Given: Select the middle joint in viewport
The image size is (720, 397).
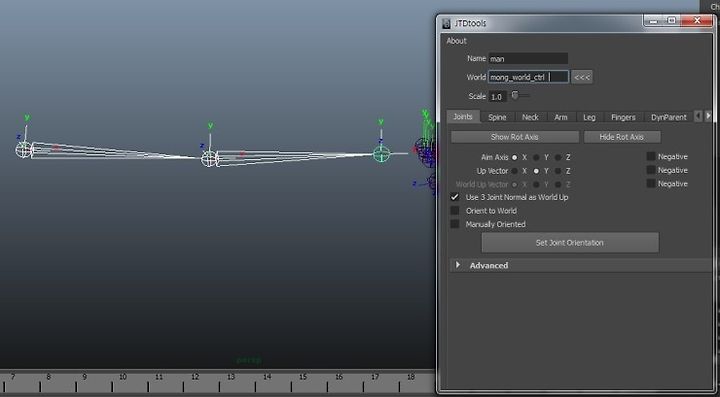Looking at the screenshot, I should pos(209,159).
